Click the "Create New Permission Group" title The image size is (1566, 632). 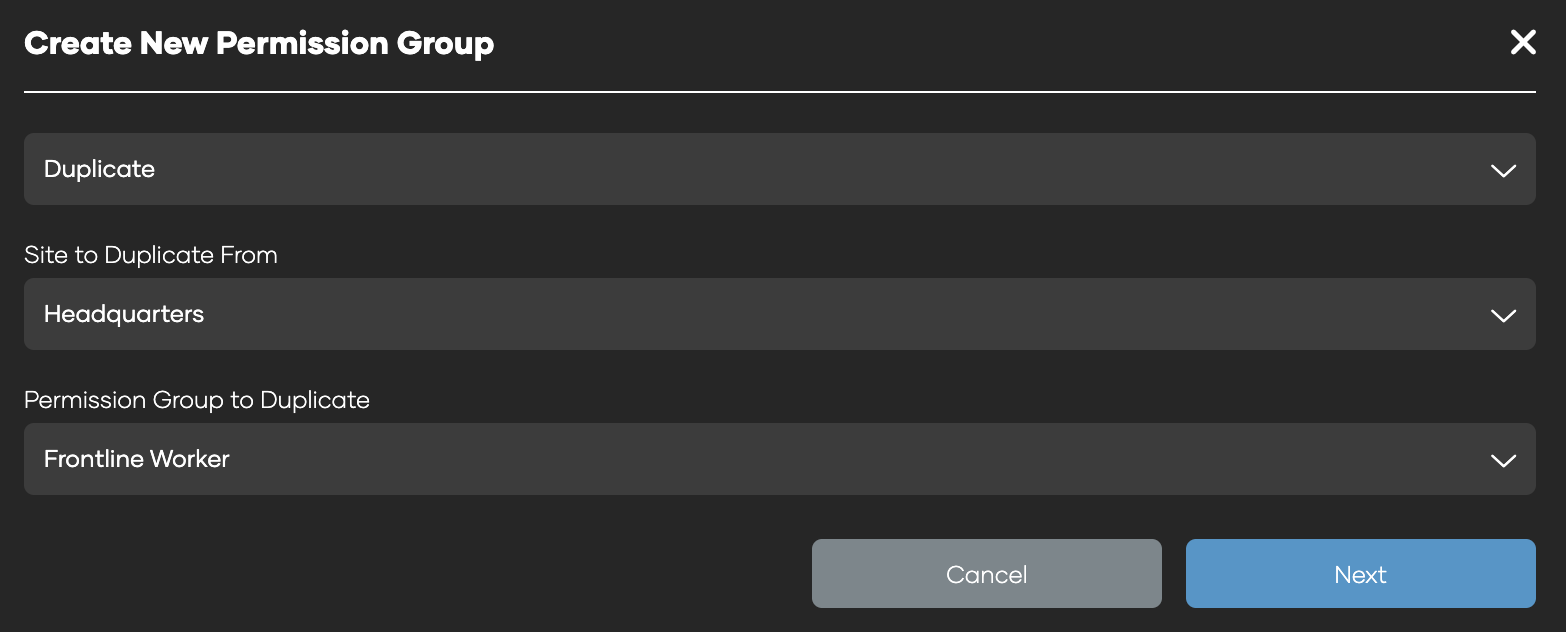pos(259,44)
